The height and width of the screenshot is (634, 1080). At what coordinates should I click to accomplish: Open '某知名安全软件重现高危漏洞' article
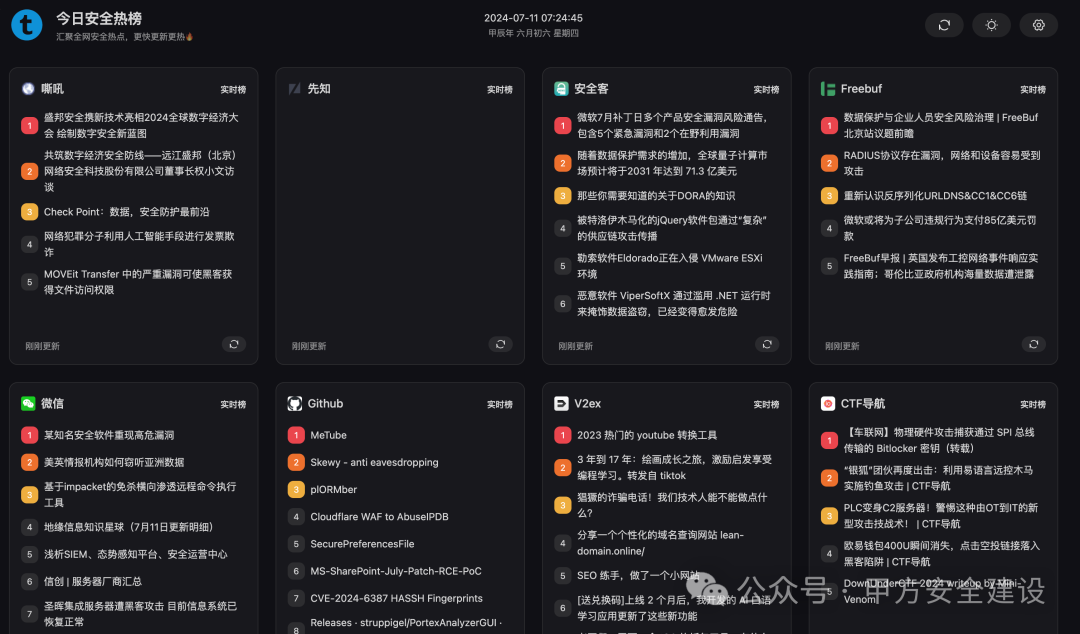[x=109, y=435]
